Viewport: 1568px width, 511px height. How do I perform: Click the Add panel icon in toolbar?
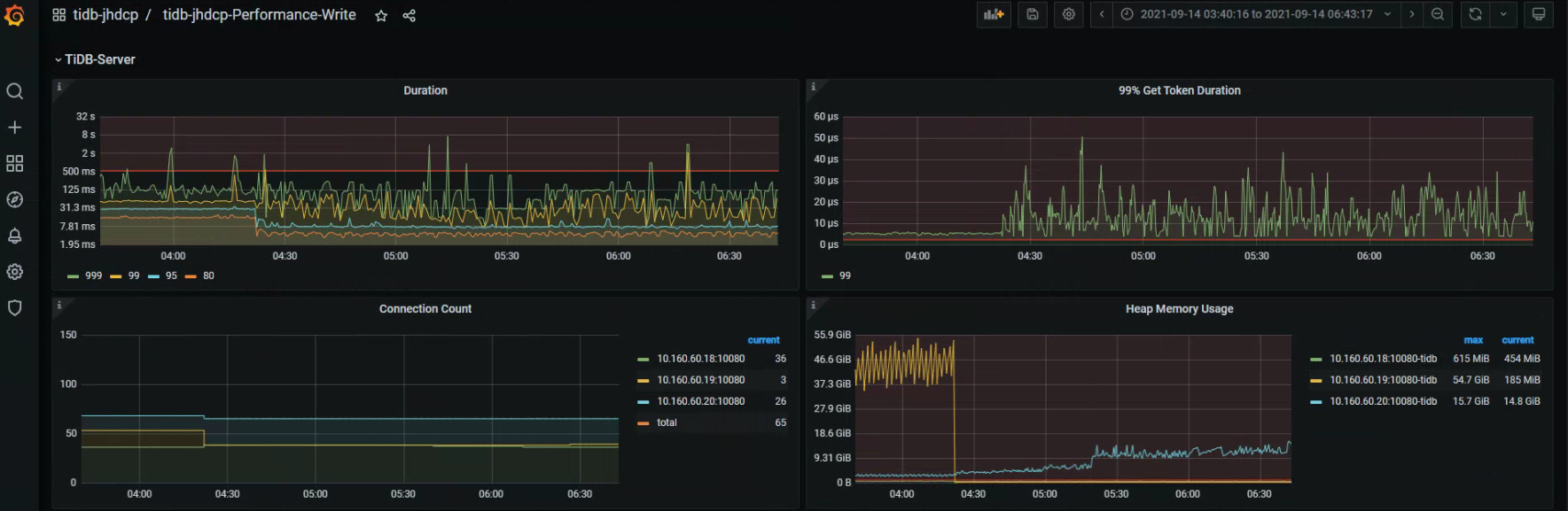pyautogui.click(x=994, y=14)
